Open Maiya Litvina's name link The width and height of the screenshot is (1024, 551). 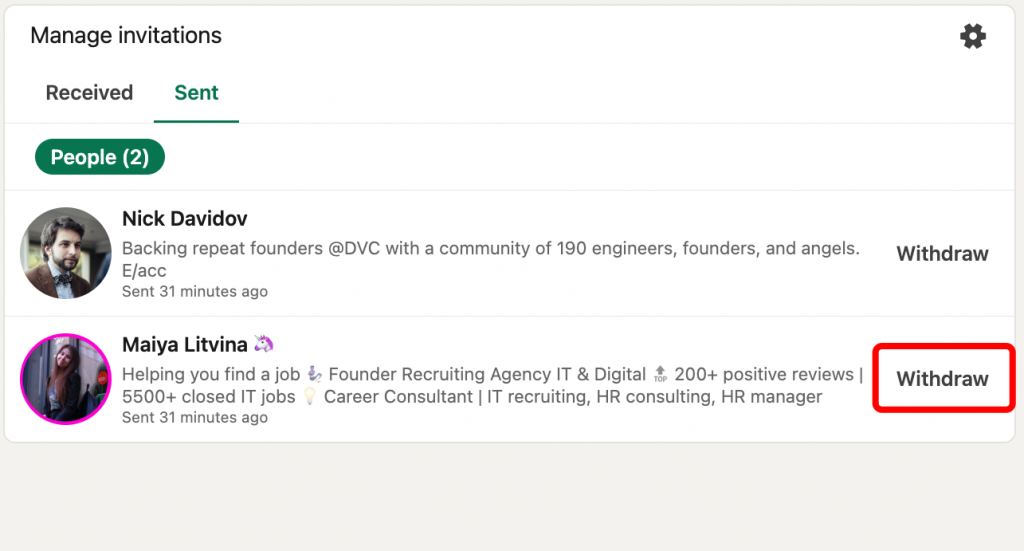pos(184,344)
